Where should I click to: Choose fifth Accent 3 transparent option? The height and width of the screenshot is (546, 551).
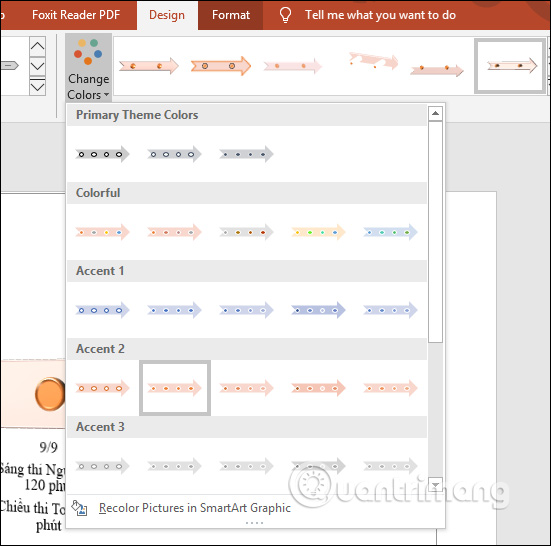tap(390, 466)
